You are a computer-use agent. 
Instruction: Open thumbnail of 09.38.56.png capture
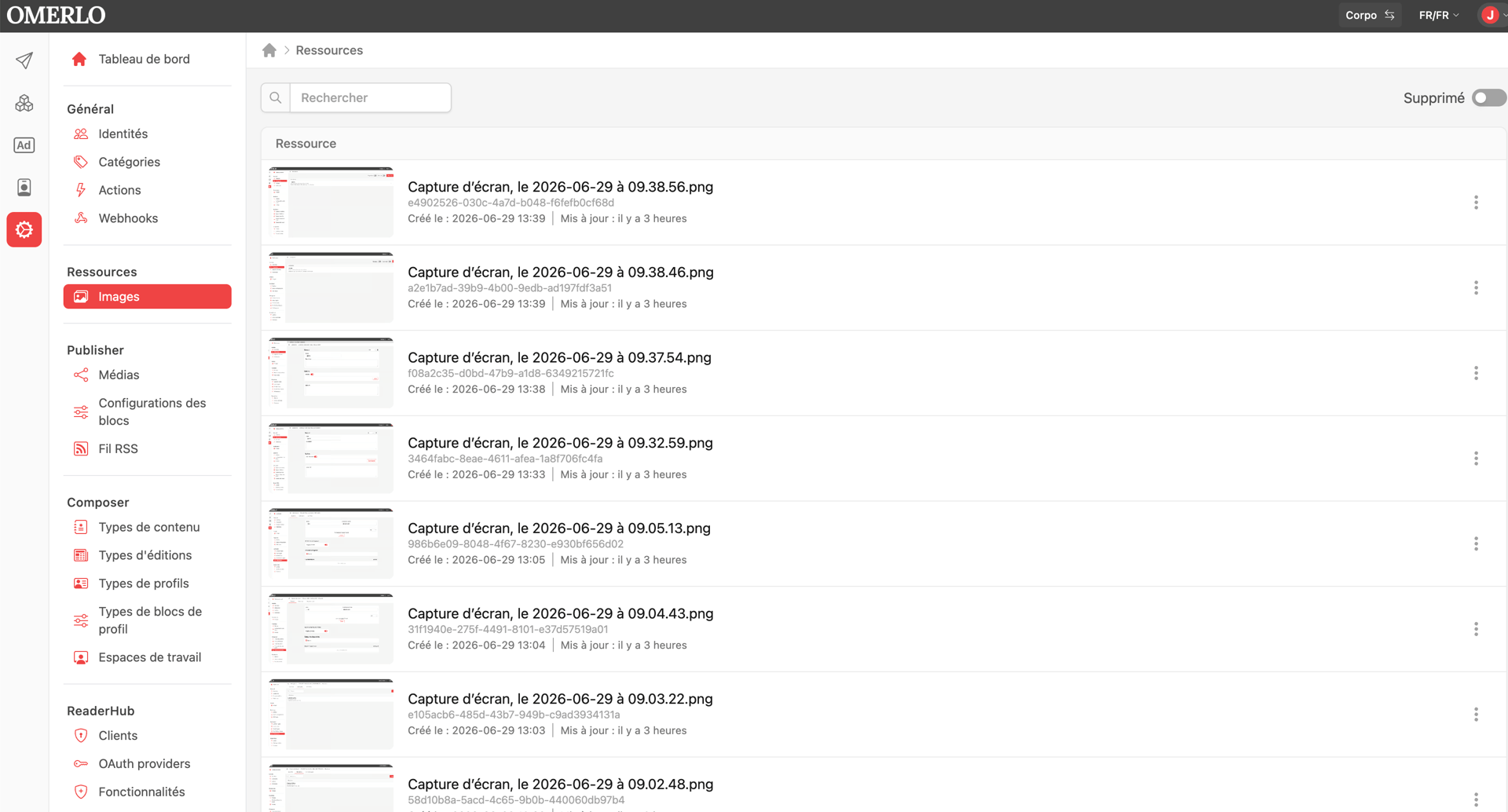point(331,202)
